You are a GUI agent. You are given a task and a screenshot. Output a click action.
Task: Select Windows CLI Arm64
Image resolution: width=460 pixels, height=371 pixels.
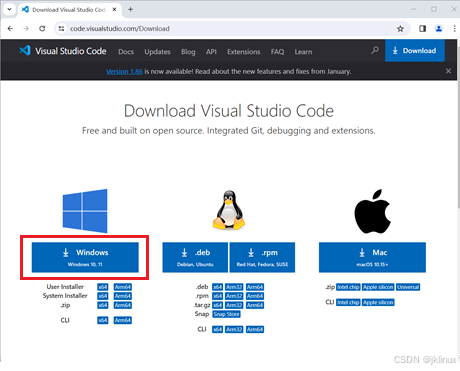(123, 320)
